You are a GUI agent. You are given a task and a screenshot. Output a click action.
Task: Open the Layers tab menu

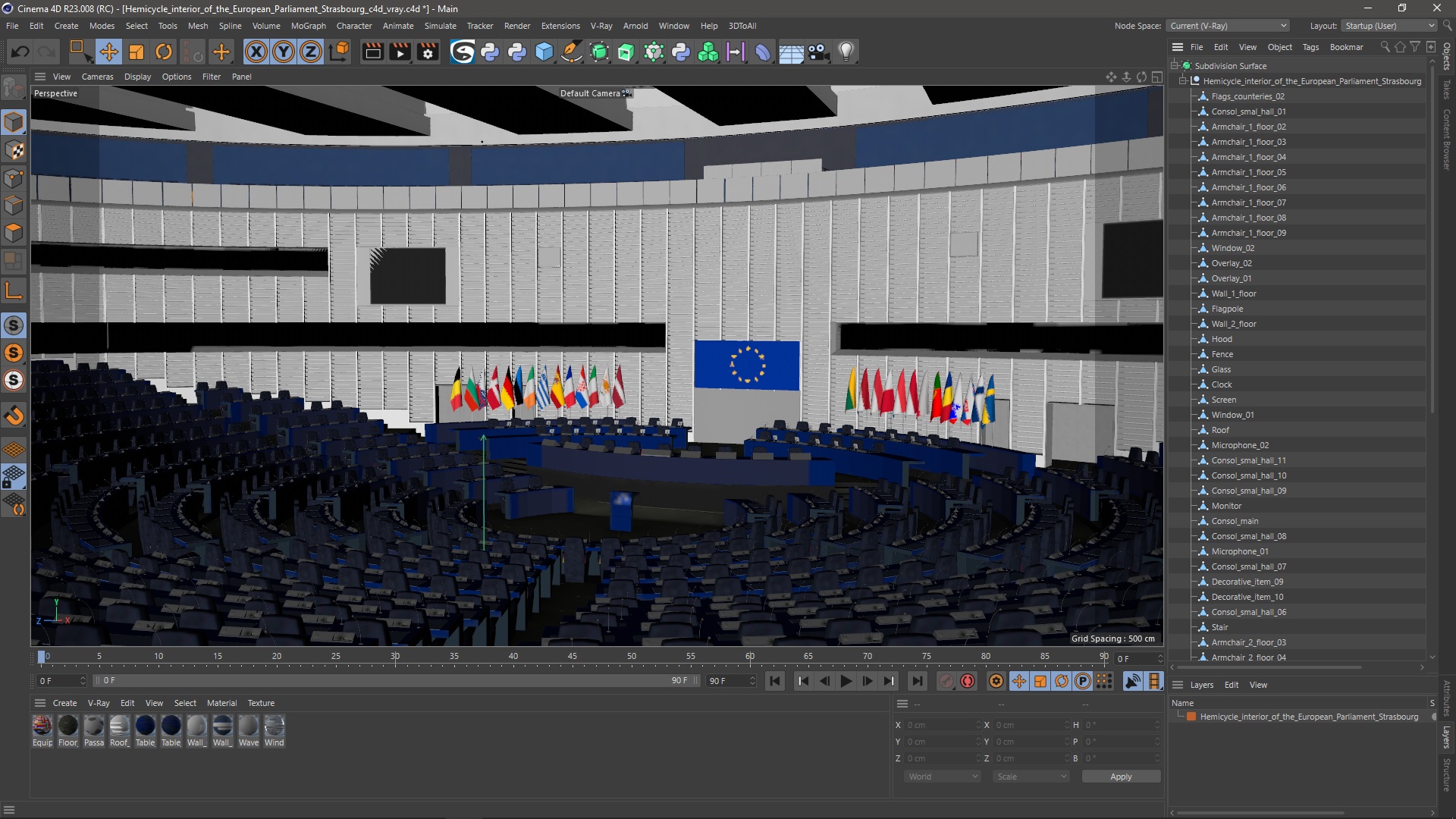coord(1201,685)
